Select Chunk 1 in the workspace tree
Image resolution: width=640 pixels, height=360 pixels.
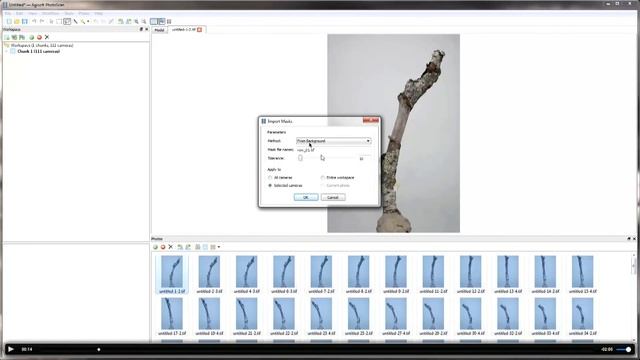[38, 51]
